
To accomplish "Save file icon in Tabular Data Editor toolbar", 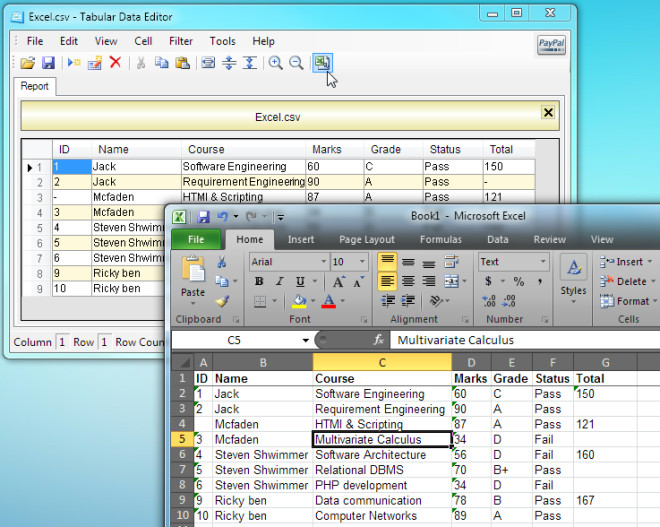I will pos(48,63).
